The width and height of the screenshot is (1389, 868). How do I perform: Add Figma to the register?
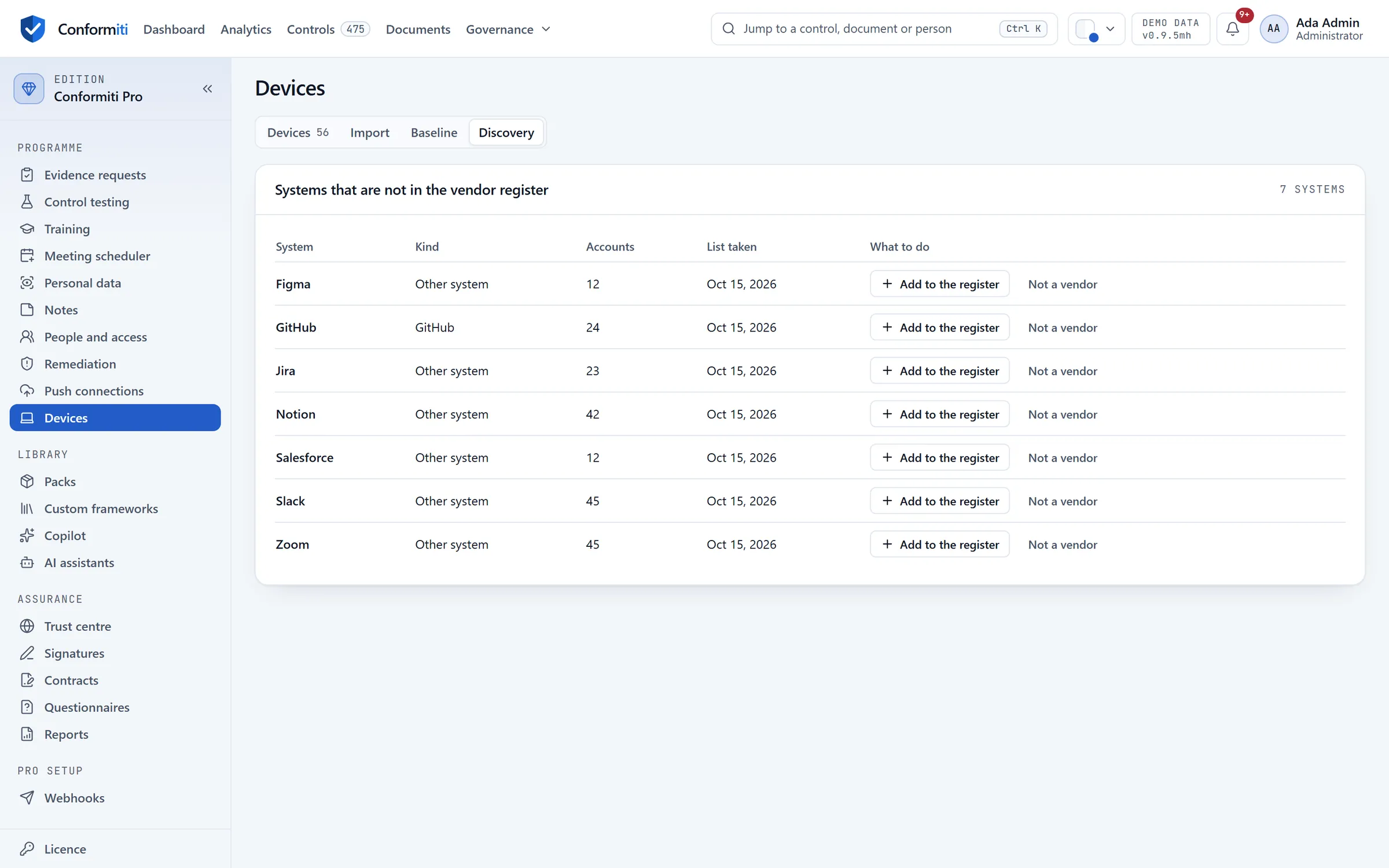(x=940, y=284)
